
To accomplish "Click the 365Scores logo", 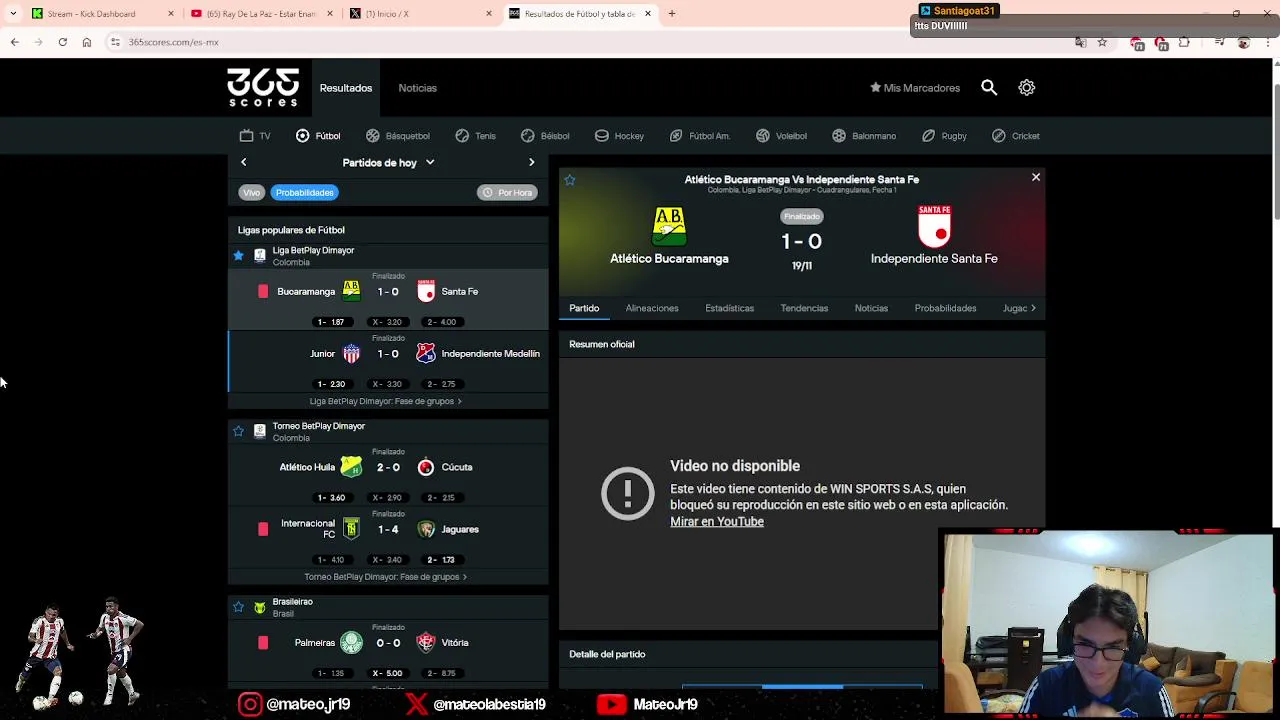I will tap(263, 87).
